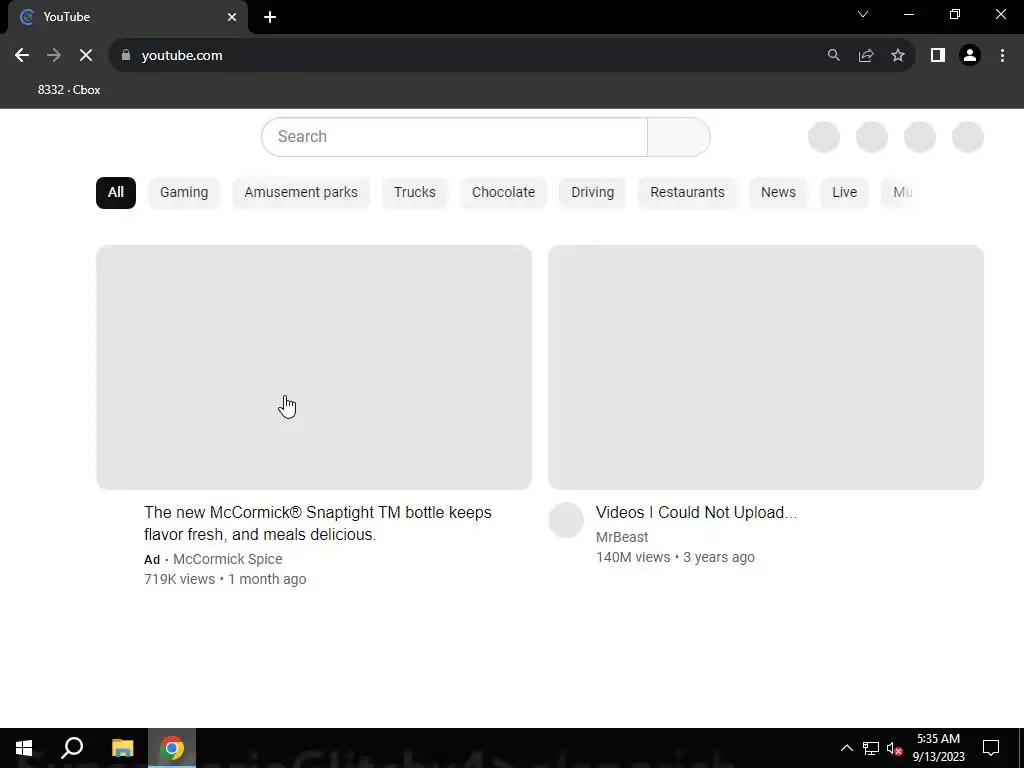Open File Explorer from taskbar
Screen dimensions: 1024x768
122,748
